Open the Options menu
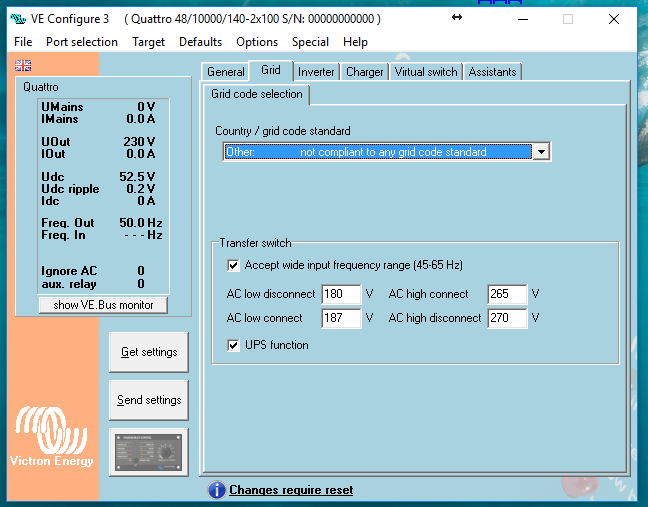 (x=257, y=42)
